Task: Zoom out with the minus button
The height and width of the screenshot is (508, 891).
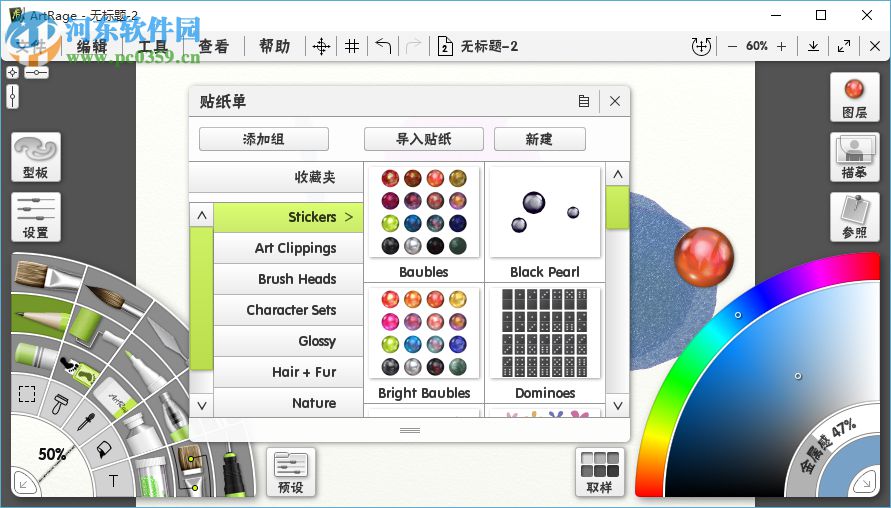Action: point(732,47)
